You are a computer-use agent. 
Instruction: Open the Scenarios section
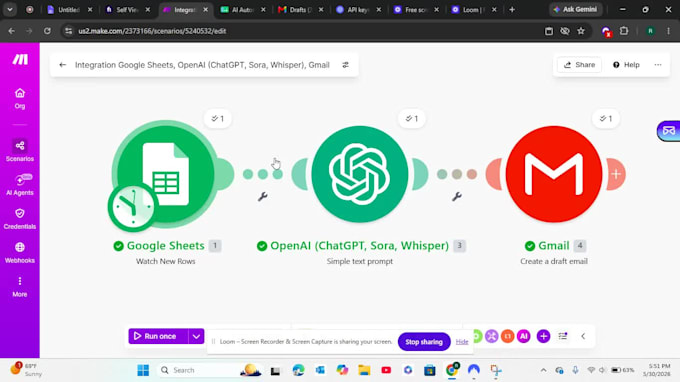click(20, 150)
